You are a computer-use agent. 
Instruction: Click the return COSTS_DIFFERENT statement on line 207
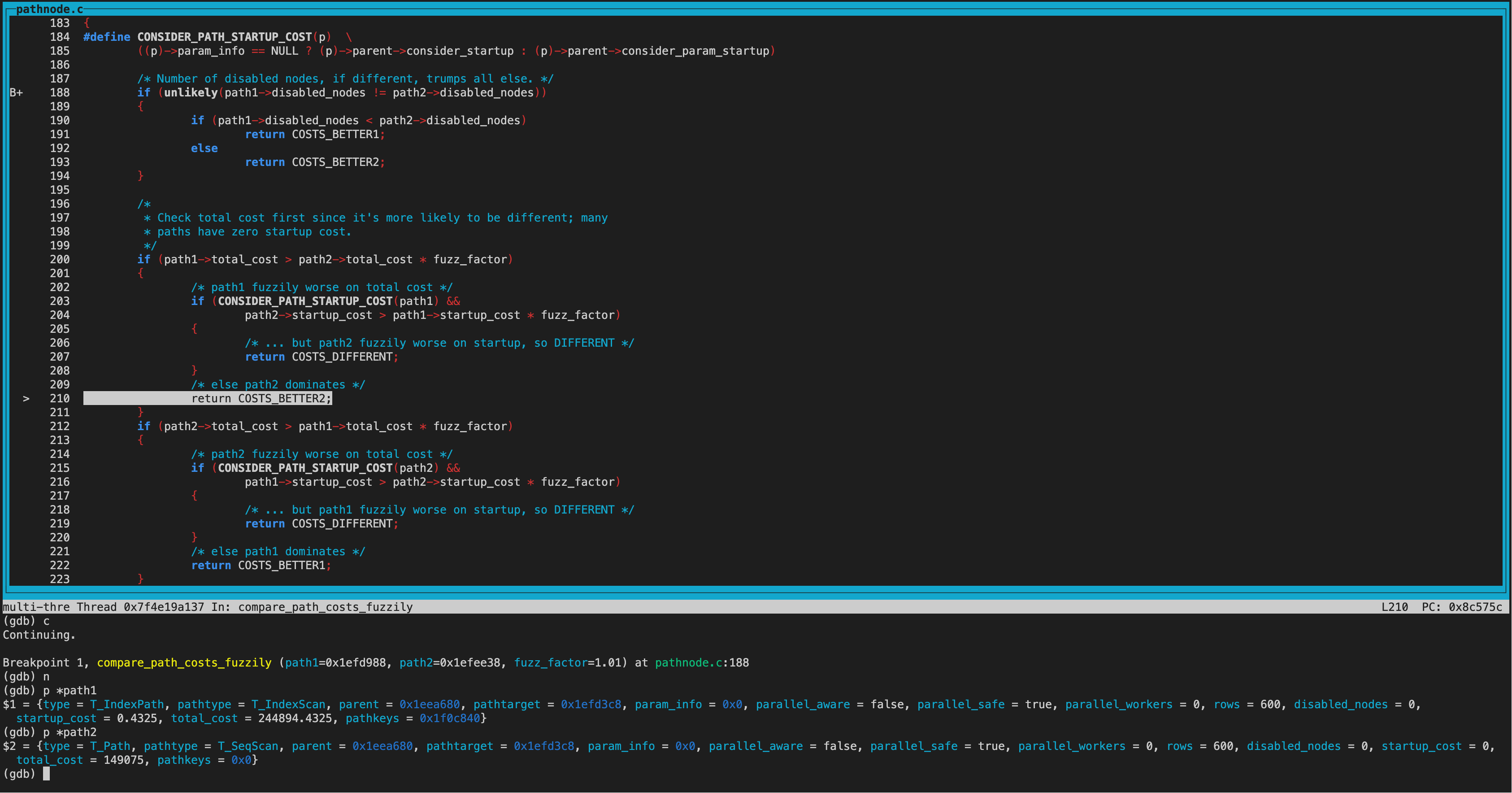pyautogui.click(x=321, y=357)
